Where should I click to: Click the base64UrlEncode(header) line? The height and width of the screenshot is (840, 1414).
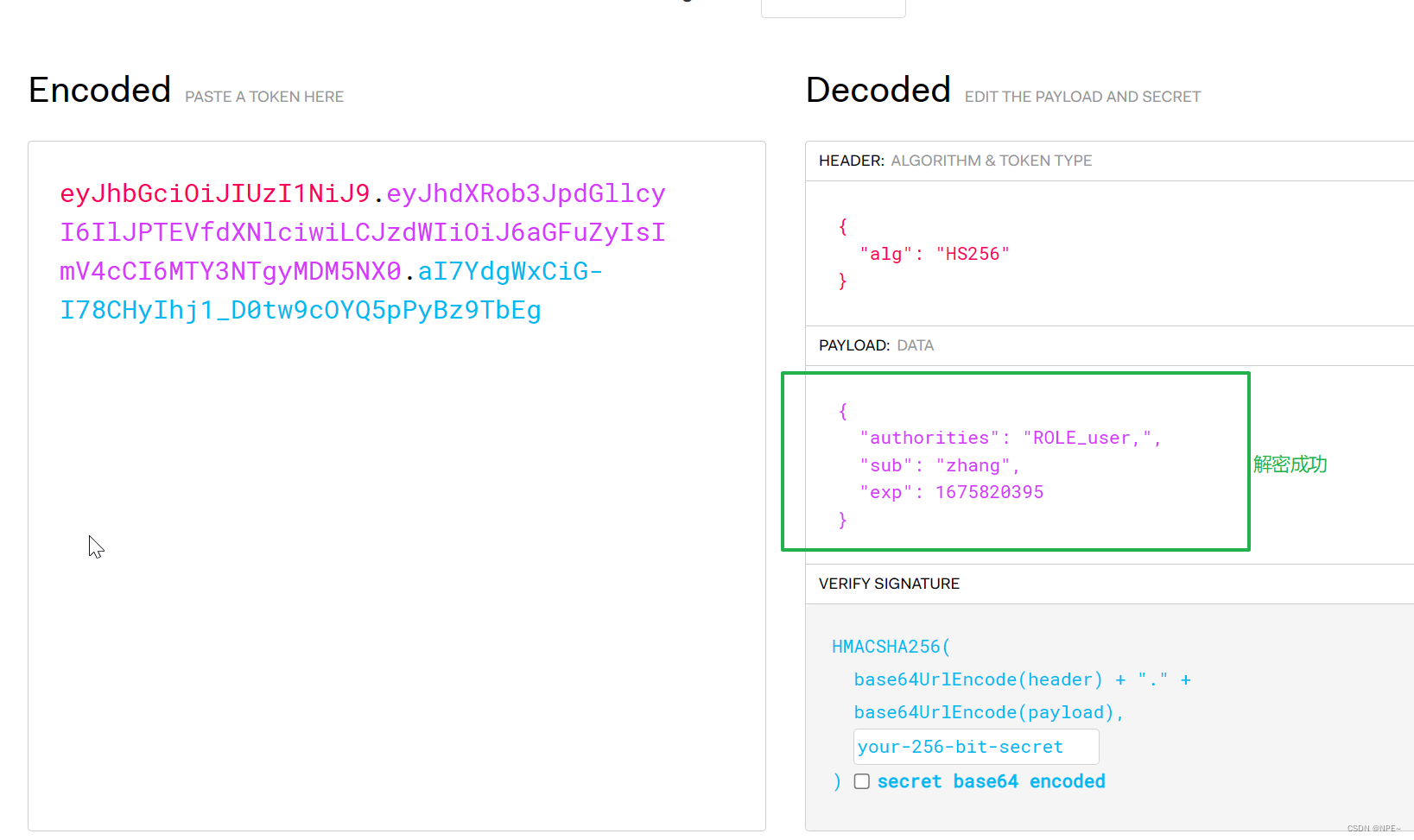(1022, 679)
